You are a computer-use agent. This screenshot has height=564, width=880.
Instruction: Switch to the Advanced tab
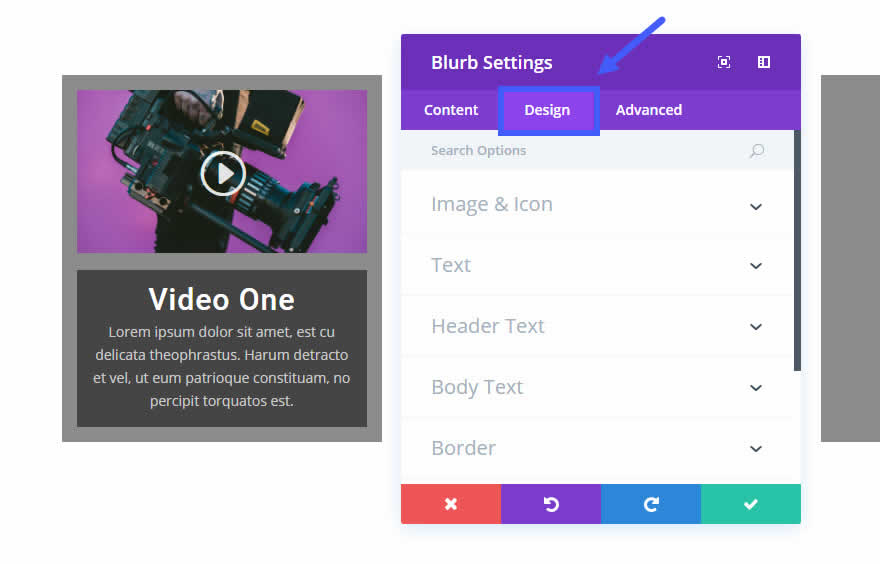click(649, 110)
